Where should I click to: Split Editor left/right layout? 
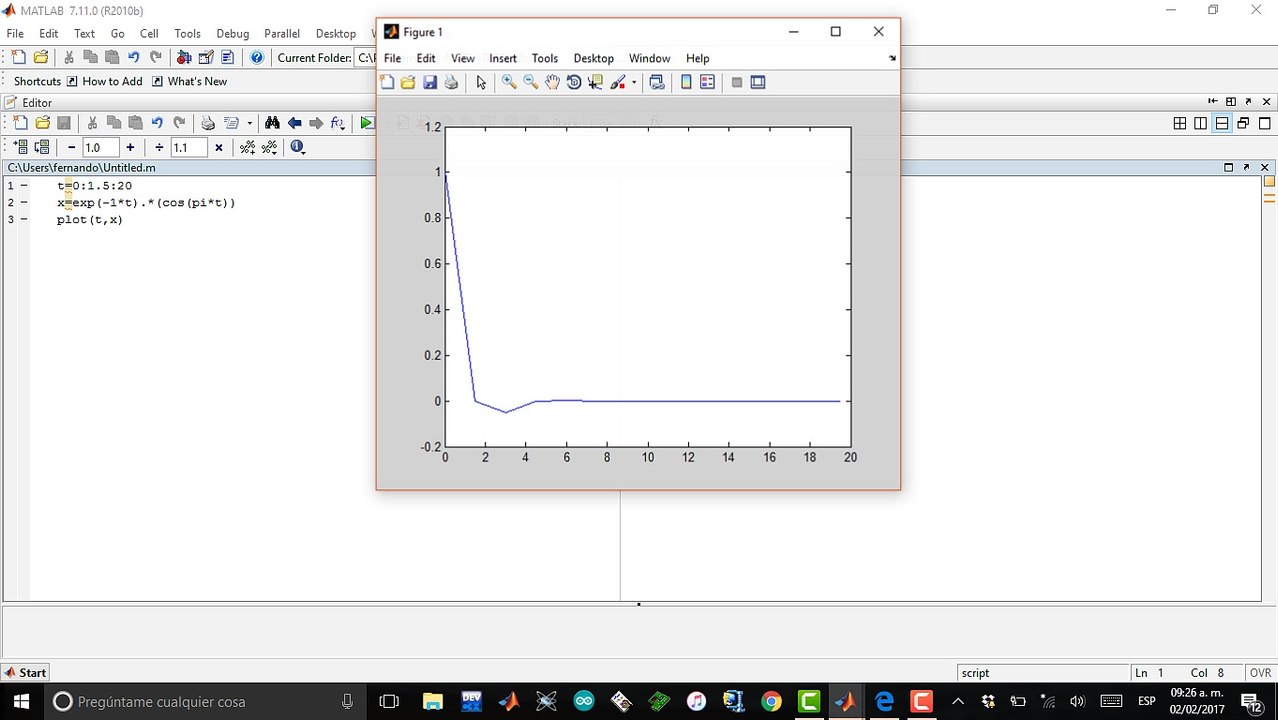(1201, 123)
